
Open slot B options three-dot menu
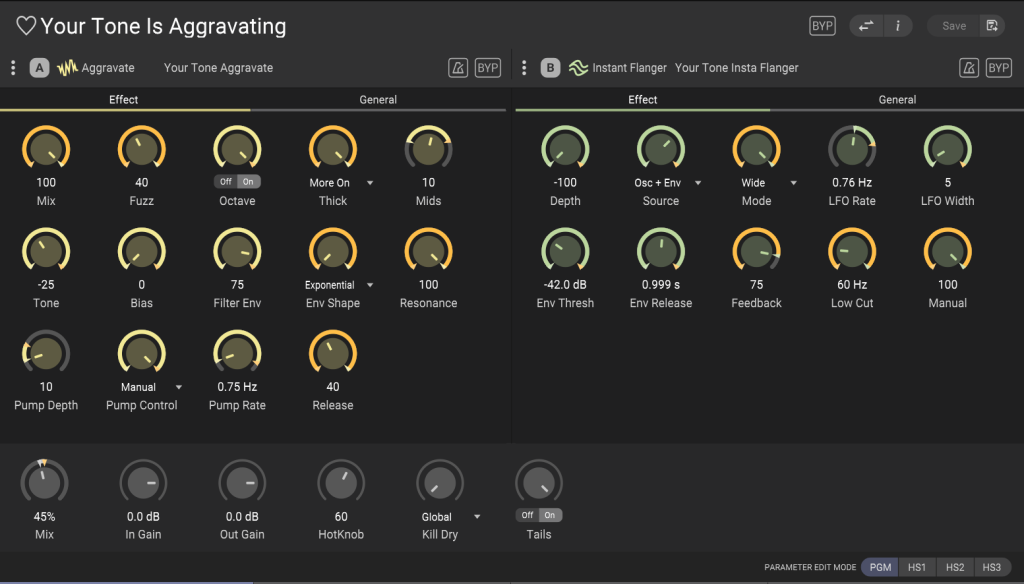tap(524, 68)
